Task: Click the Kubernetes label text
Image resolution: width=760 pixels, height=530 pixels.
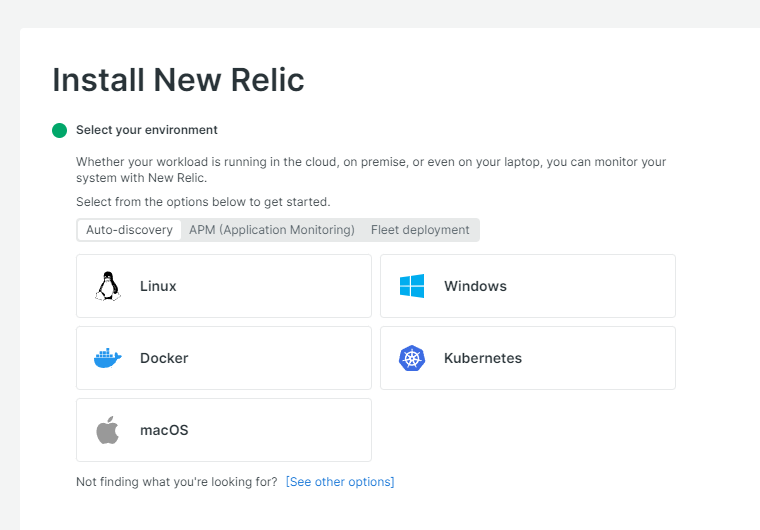Action: 483,358
